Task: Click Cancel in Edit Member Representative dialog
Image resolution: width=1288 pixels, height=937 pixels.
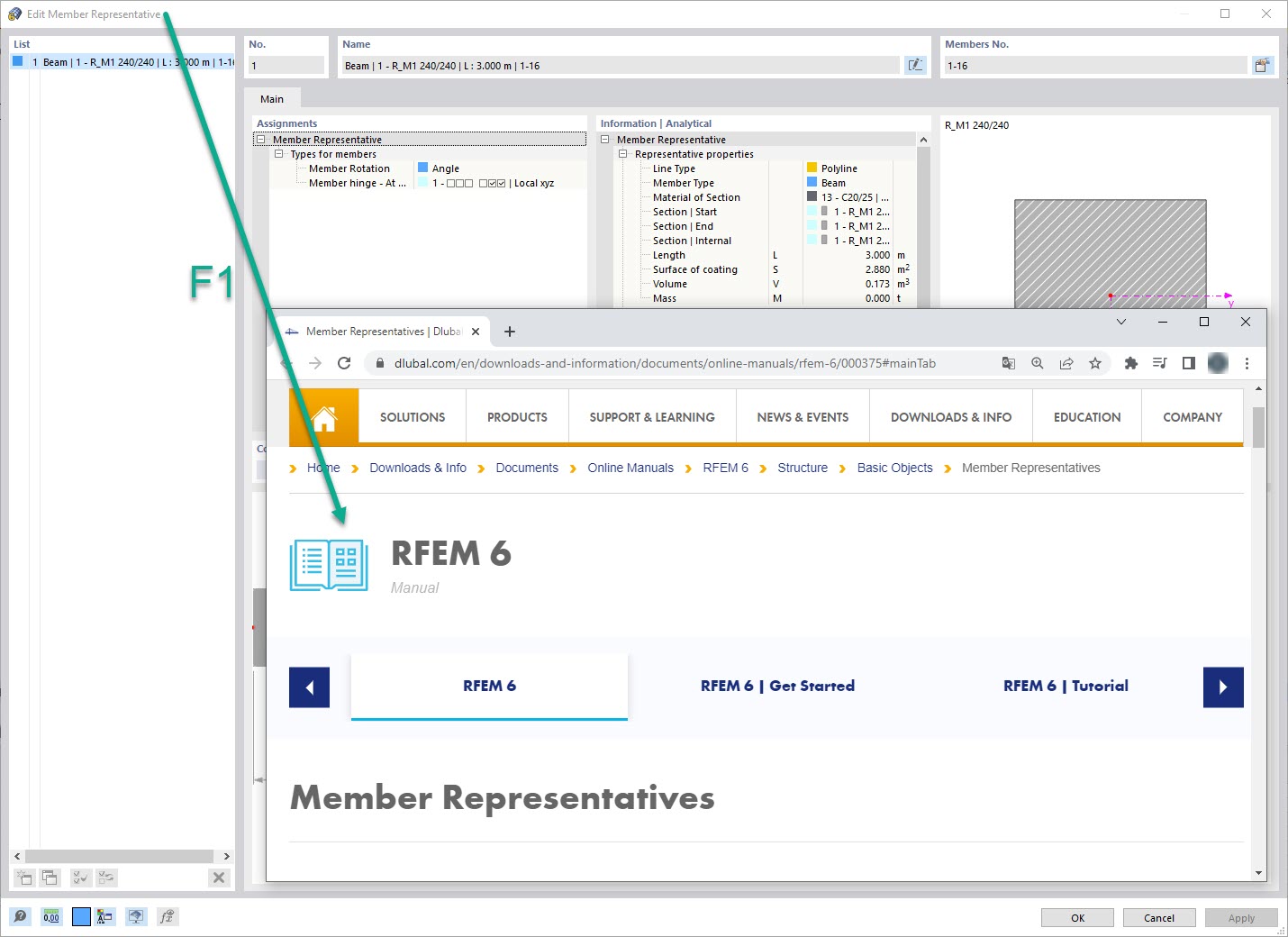Action: pyautogui.click(x=1159, y=917)
